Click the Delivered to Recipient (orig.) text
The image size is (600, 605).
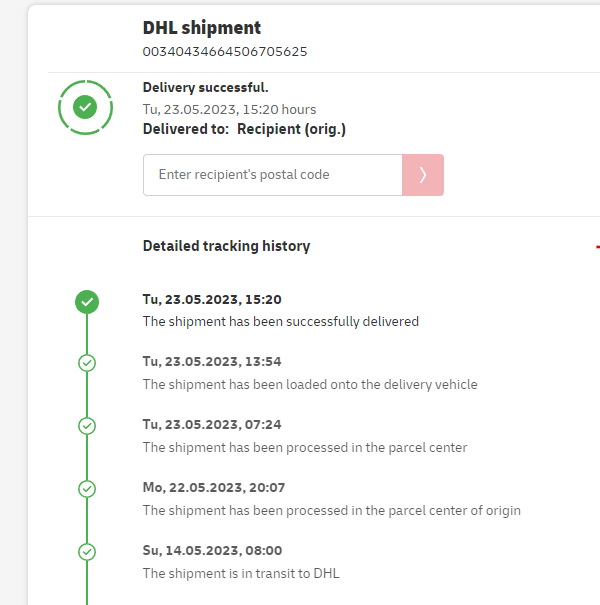(x=244, y=129)
